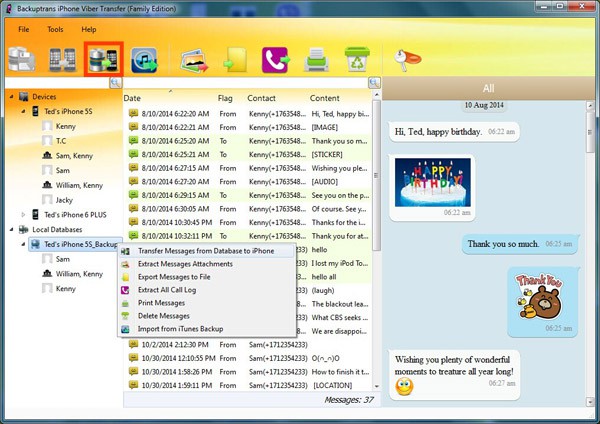
Task: Collapse Ted's iPhone 5S node
Action: [23, 111]
